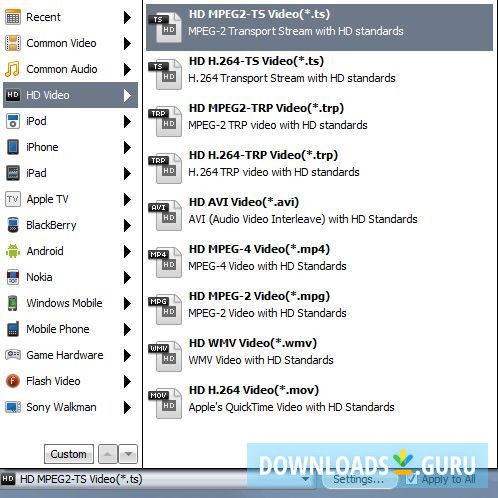This screenshot has width=498, height=498.
Task: Open the Windows Mobile category
Action: [x=70, y=303]
